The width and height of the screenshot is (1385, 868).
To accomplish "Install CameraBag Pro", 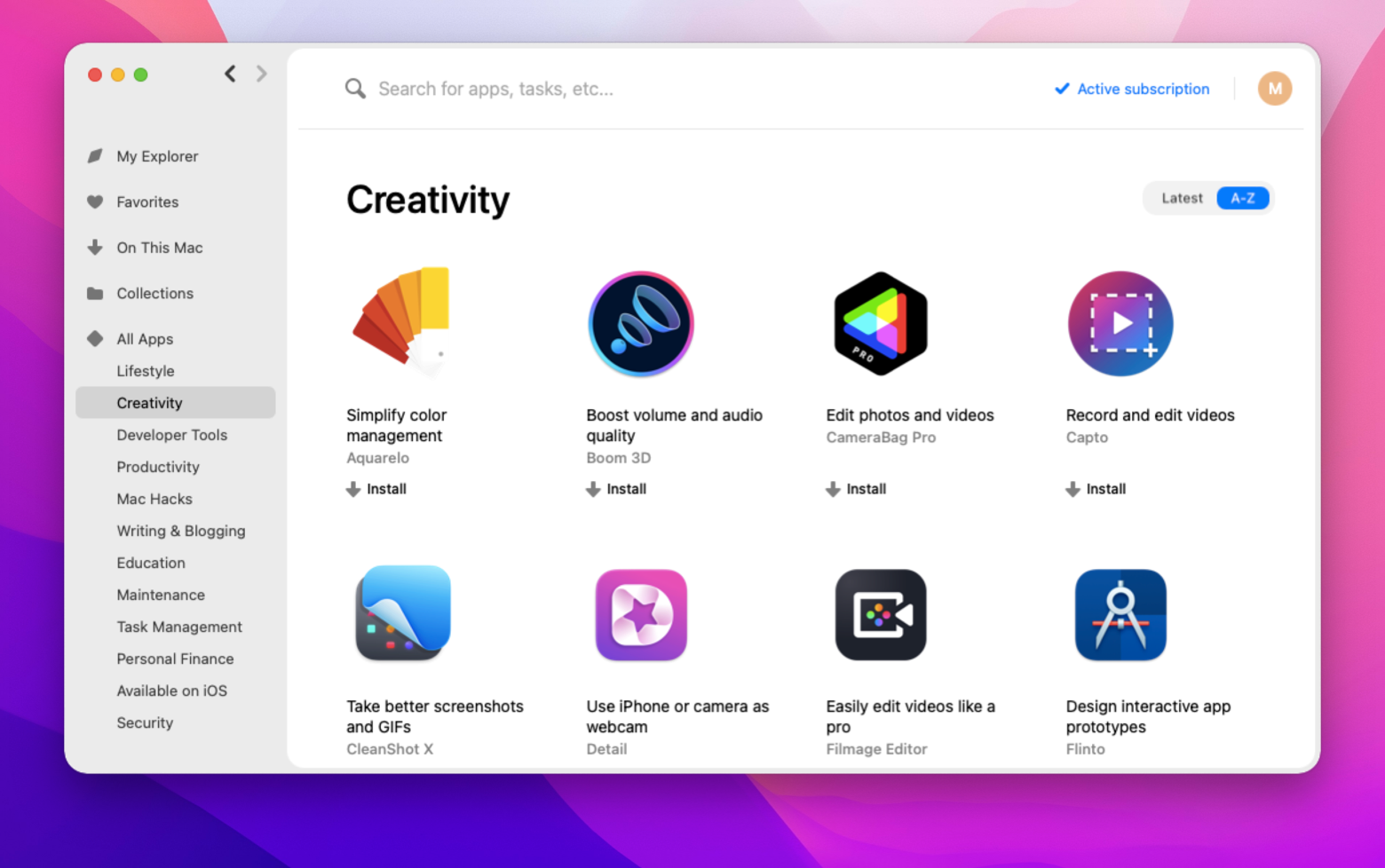I will point(856,489).
